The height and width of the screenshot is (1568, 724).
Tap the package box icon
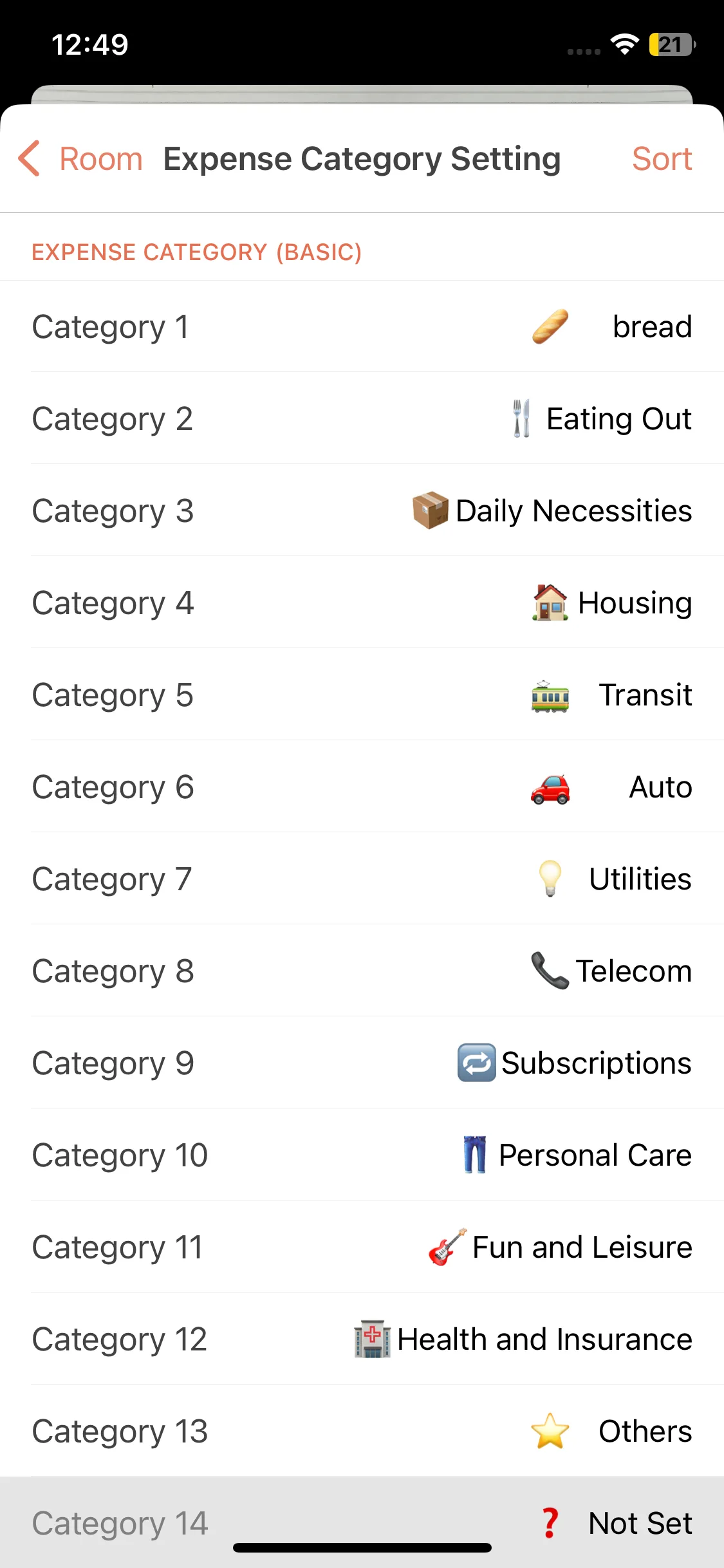[431, 510]
